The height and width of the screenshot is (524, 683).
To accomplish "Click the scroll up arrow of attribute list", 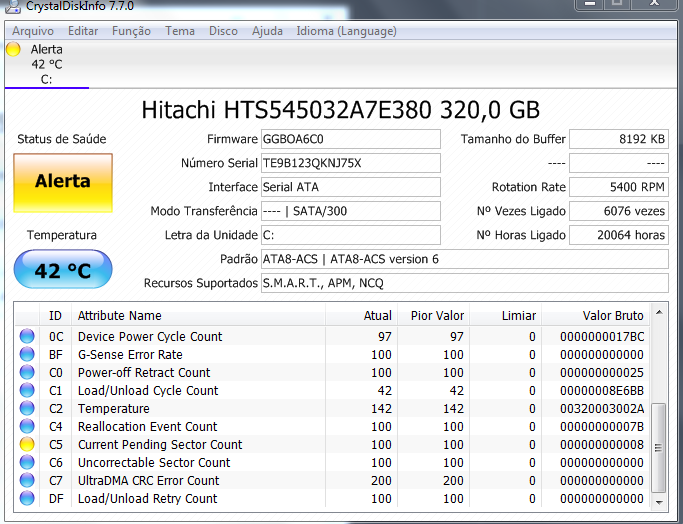I will 659,312.
